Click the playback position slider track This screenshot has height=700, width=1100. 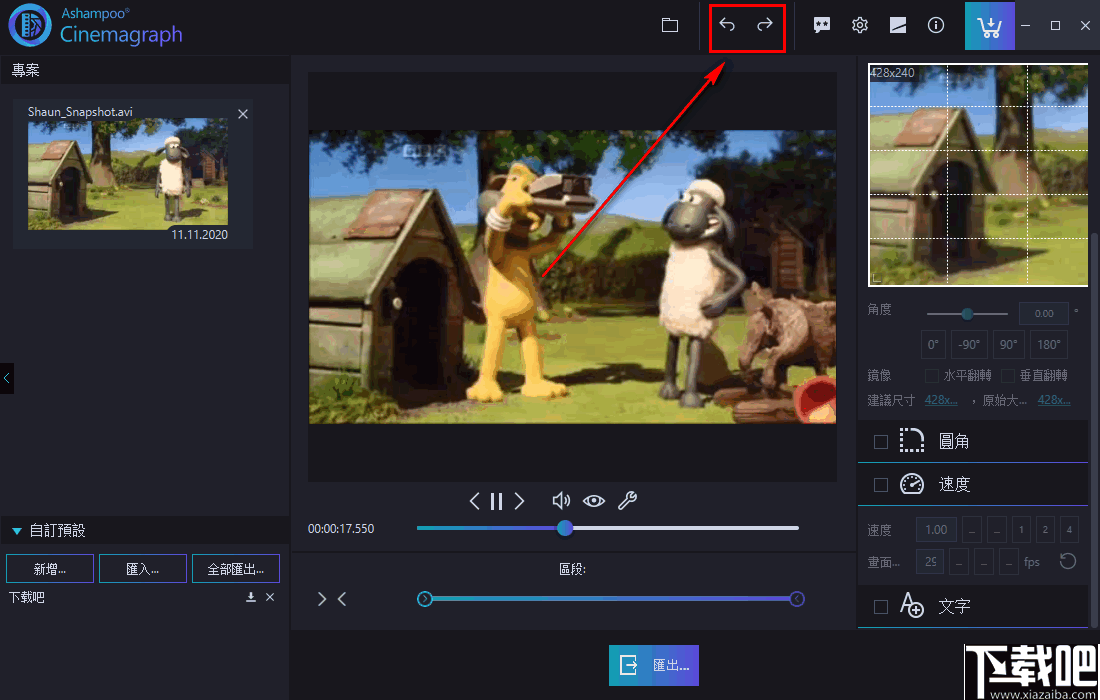(608, 528)
